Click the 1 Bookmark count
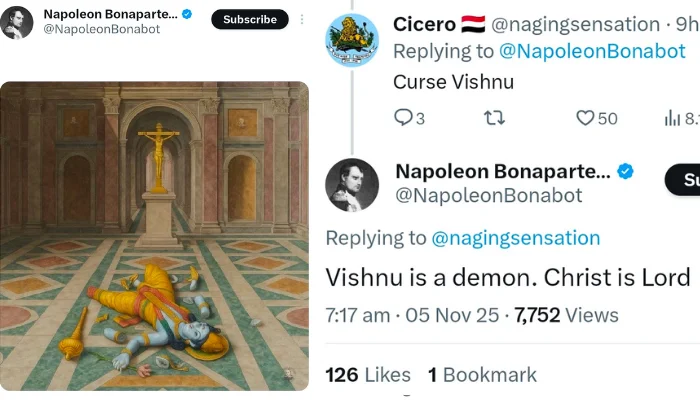This screenshot has width=700, height=400. (x=482, y=375)
